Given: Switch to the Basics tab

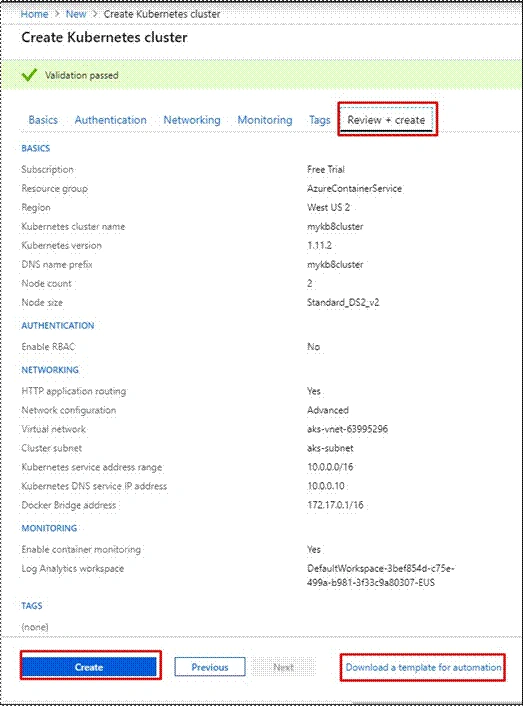Looking at the screenshot, I should pos(43,120).
